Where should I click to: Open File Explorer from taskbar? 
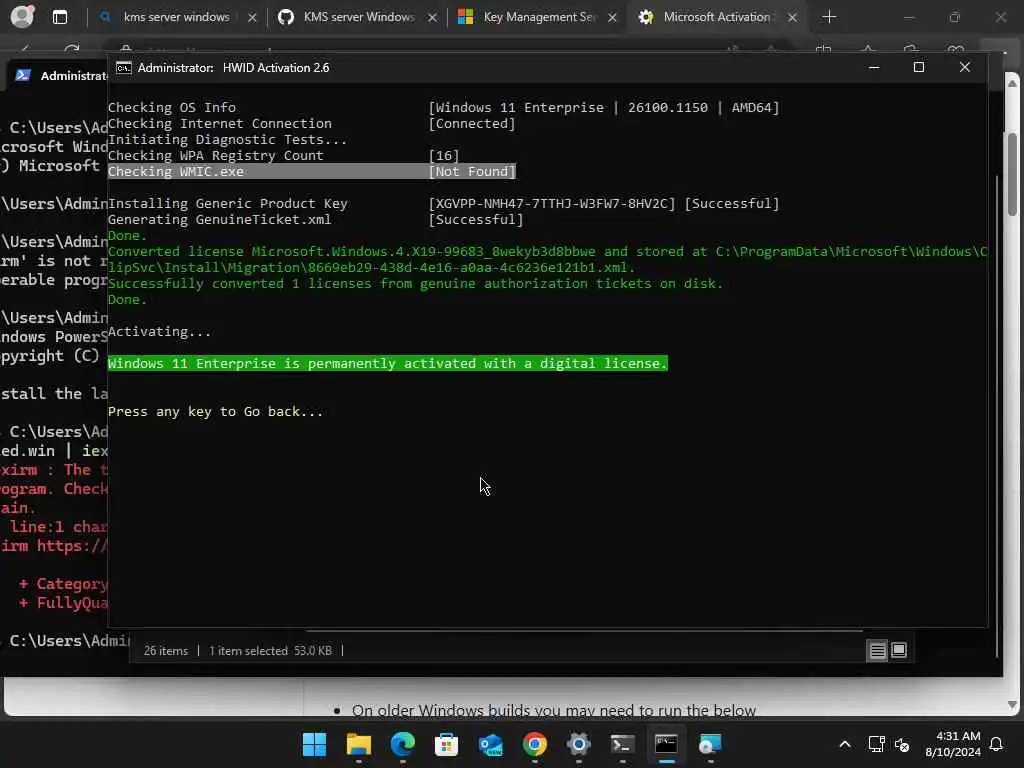(x=359, y=744)
